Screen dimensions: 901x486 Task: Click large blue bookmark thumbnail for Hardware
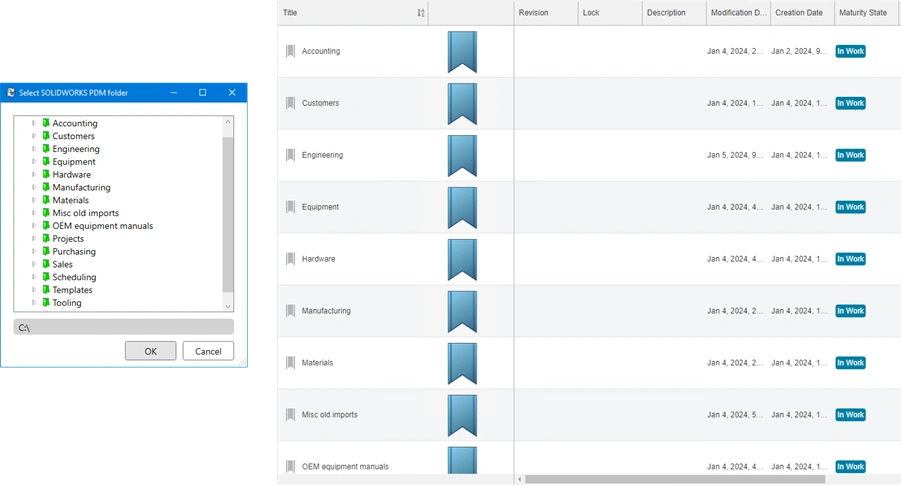click(x=462, y=260)
